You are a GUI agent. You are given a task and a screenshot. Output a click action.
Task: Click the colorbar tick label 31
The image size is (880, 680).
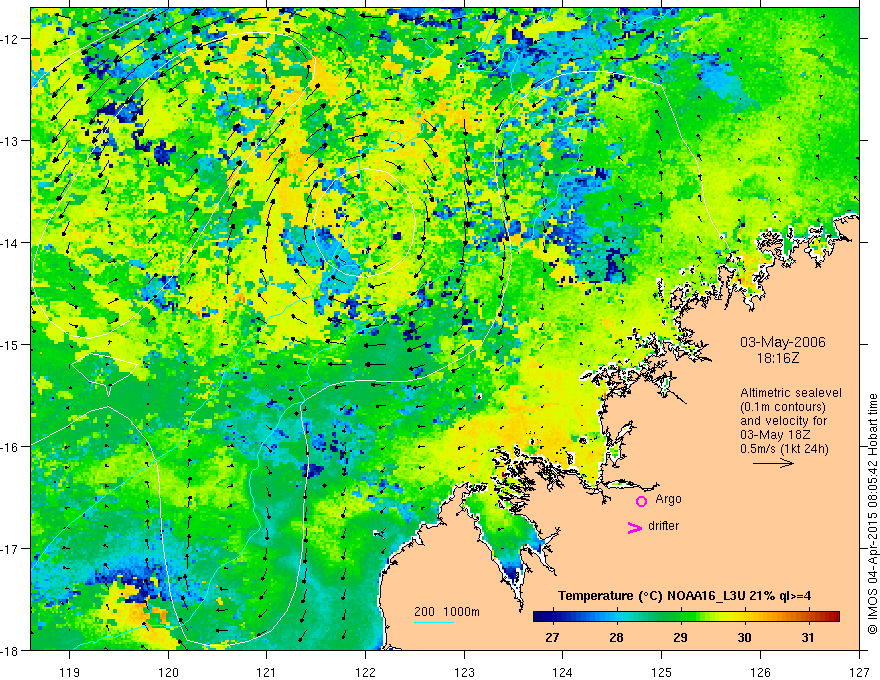click(x=808, y=637)
